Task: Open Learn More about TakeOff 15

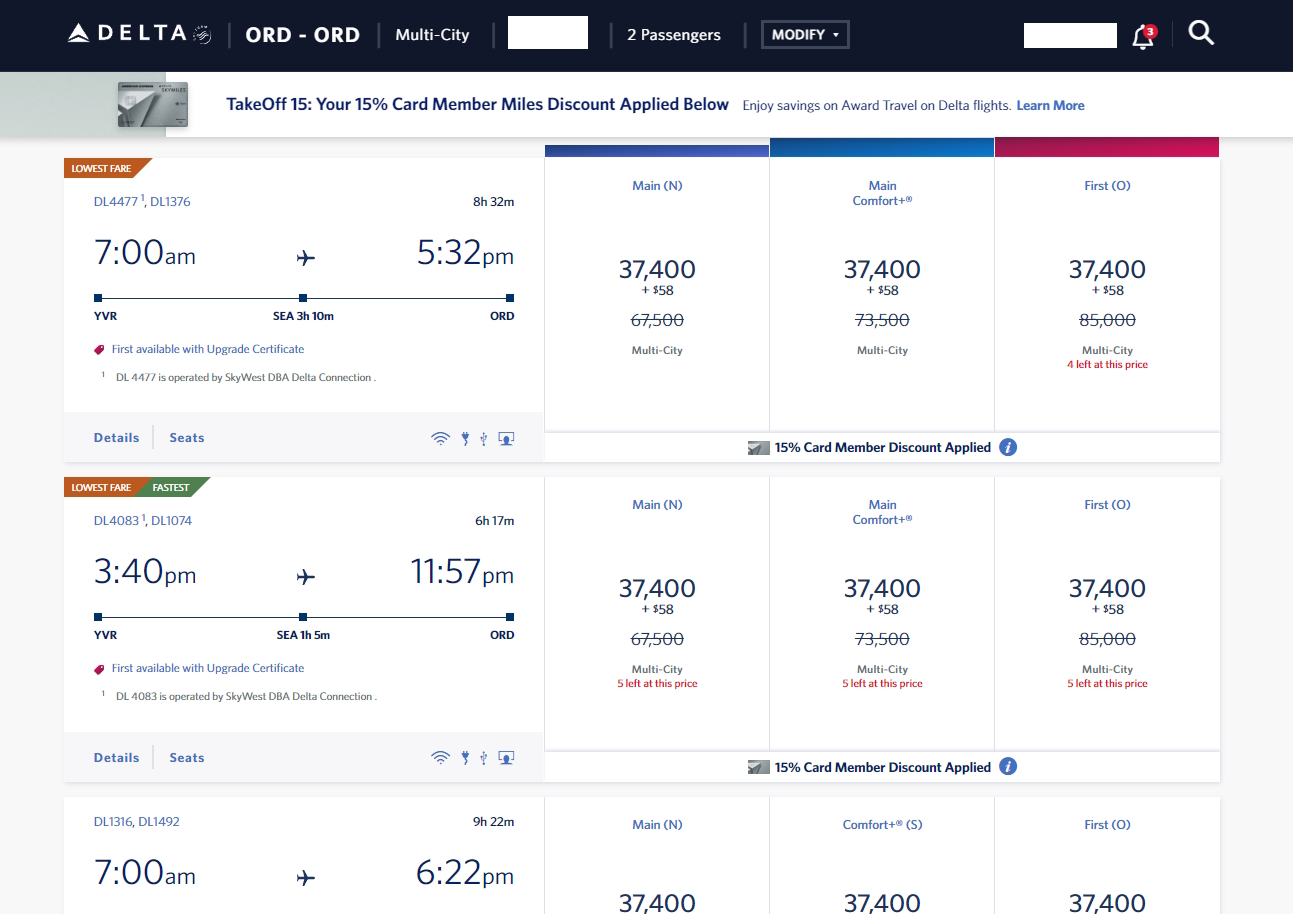Action: click(x=1050, y=105)
